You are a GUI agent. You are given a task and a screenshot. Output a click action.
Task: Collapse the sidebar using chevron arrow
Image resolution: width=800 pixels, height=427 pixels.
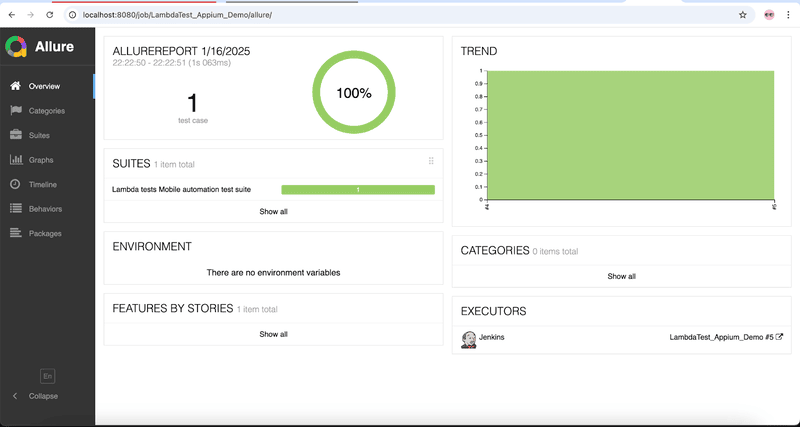[15, 396]
